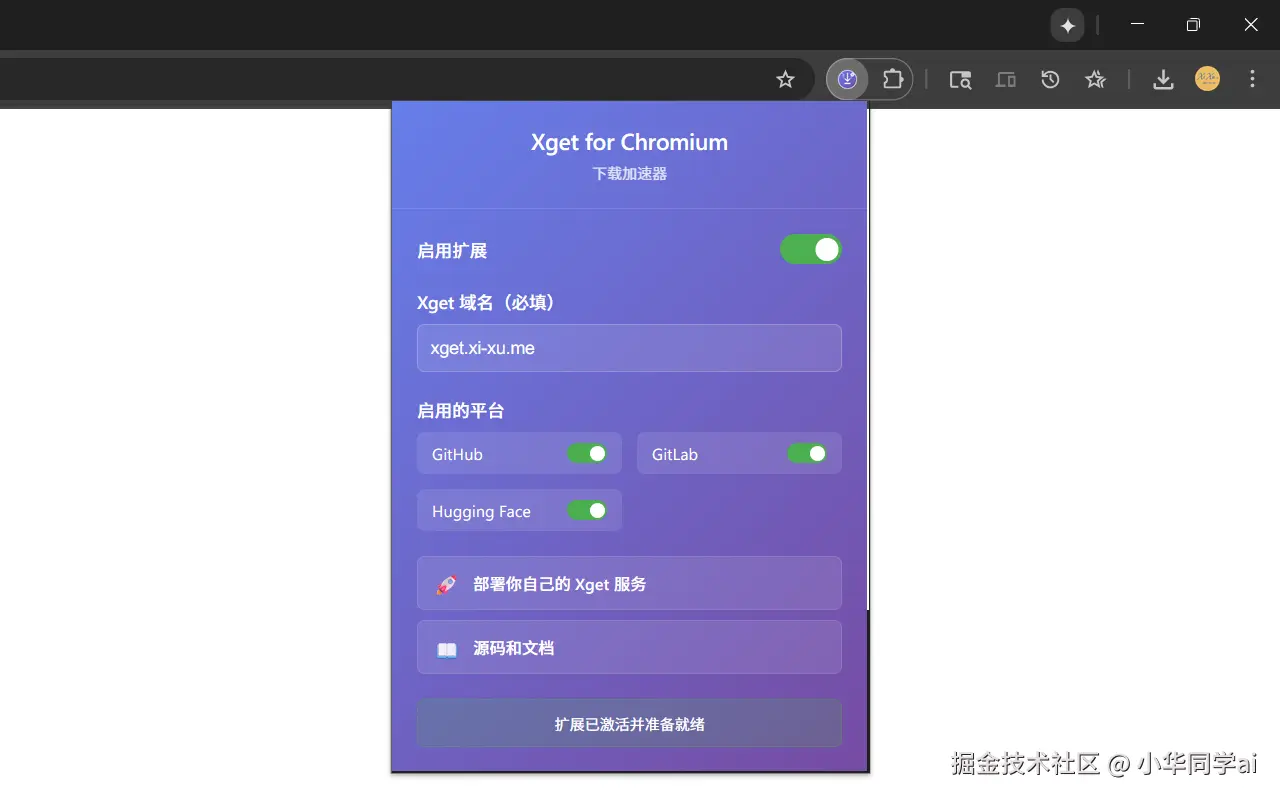Click the Xget domain input field

[x=629, y=348]
